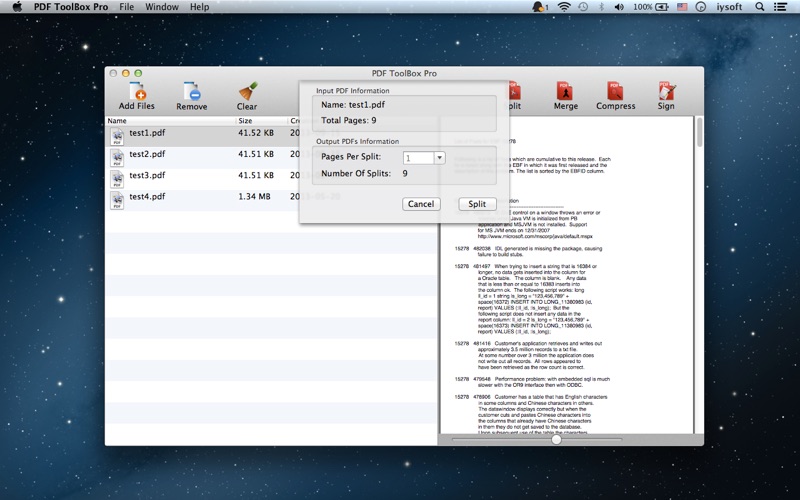Click the Sign PDF toolbar icon
Screen dimensions: 800x500
[666, 91]
